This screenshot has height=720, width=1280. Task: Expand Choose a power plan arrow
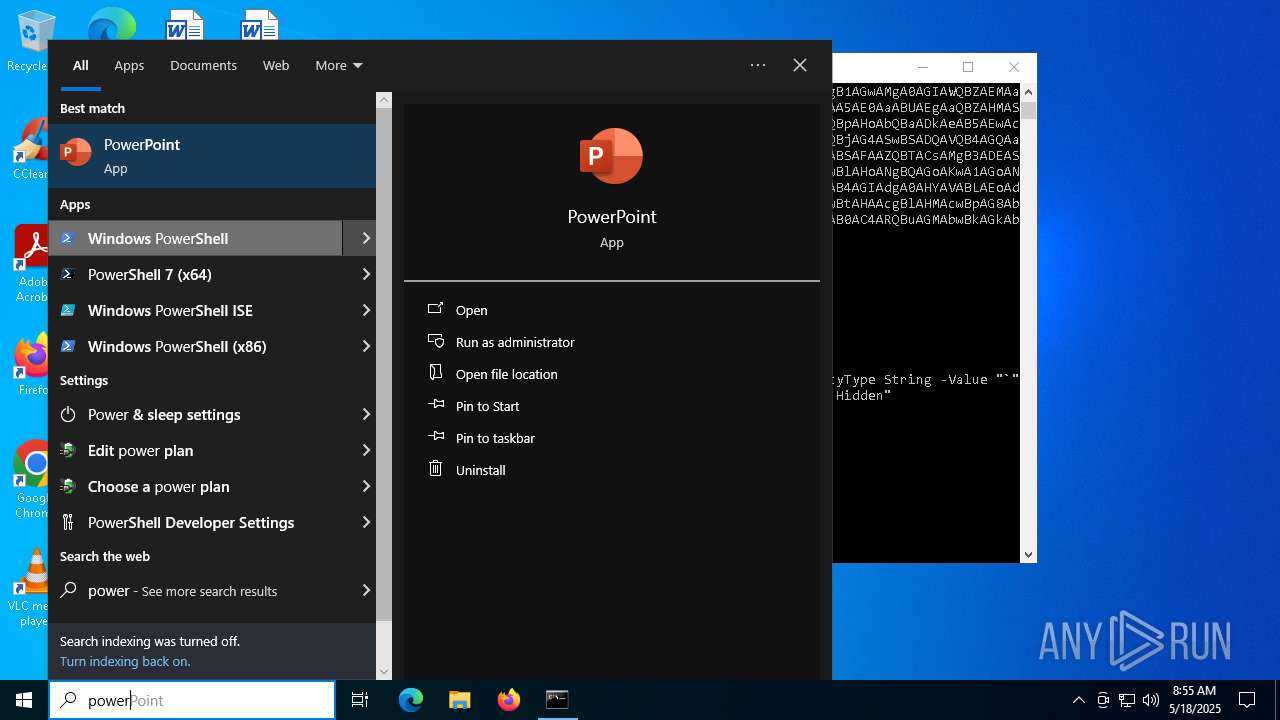365,486
